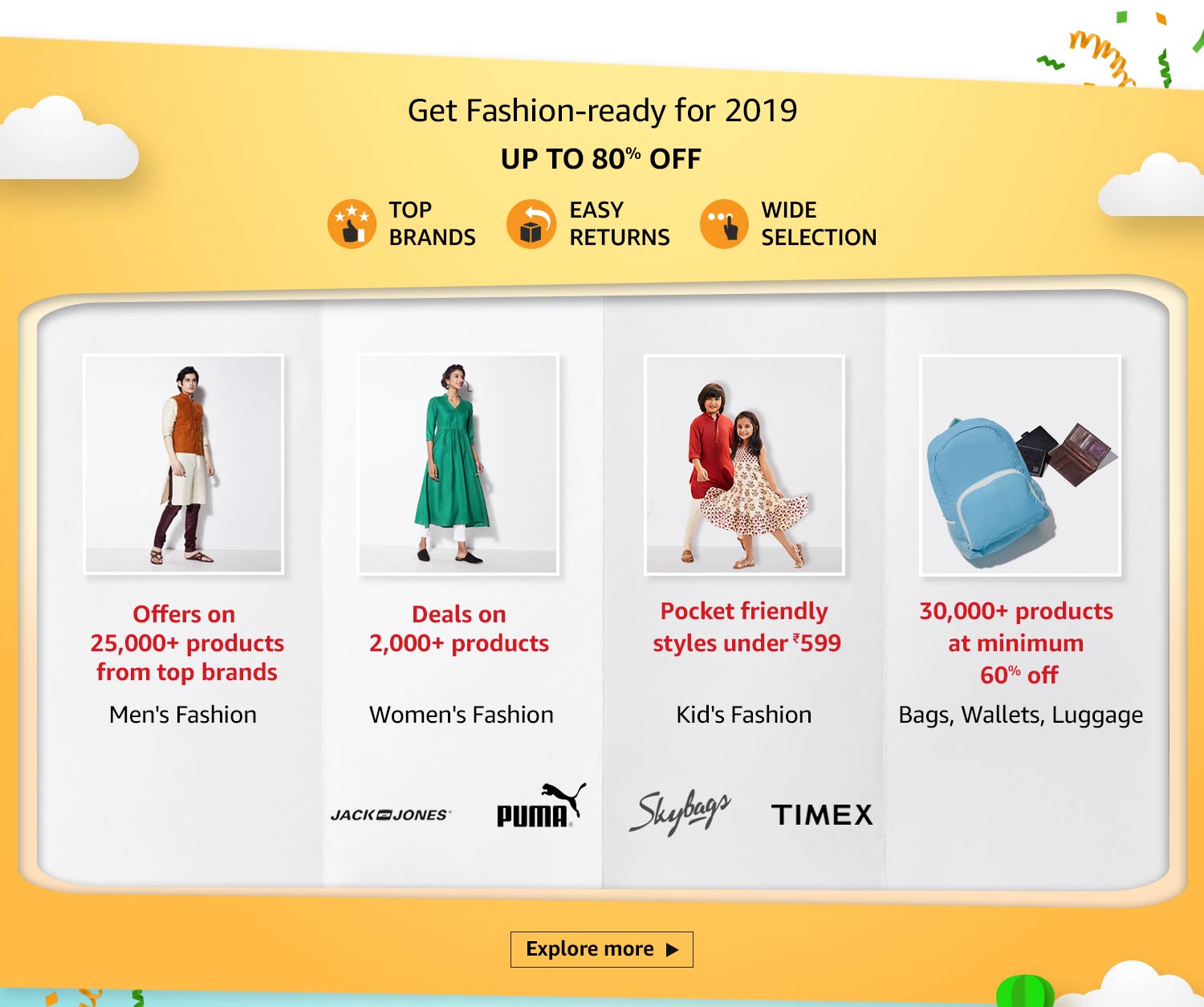Open the Skybags brand logo
Viewport: 1204px width, 1007px height.
pyautogui.click(x=680, y=811)
